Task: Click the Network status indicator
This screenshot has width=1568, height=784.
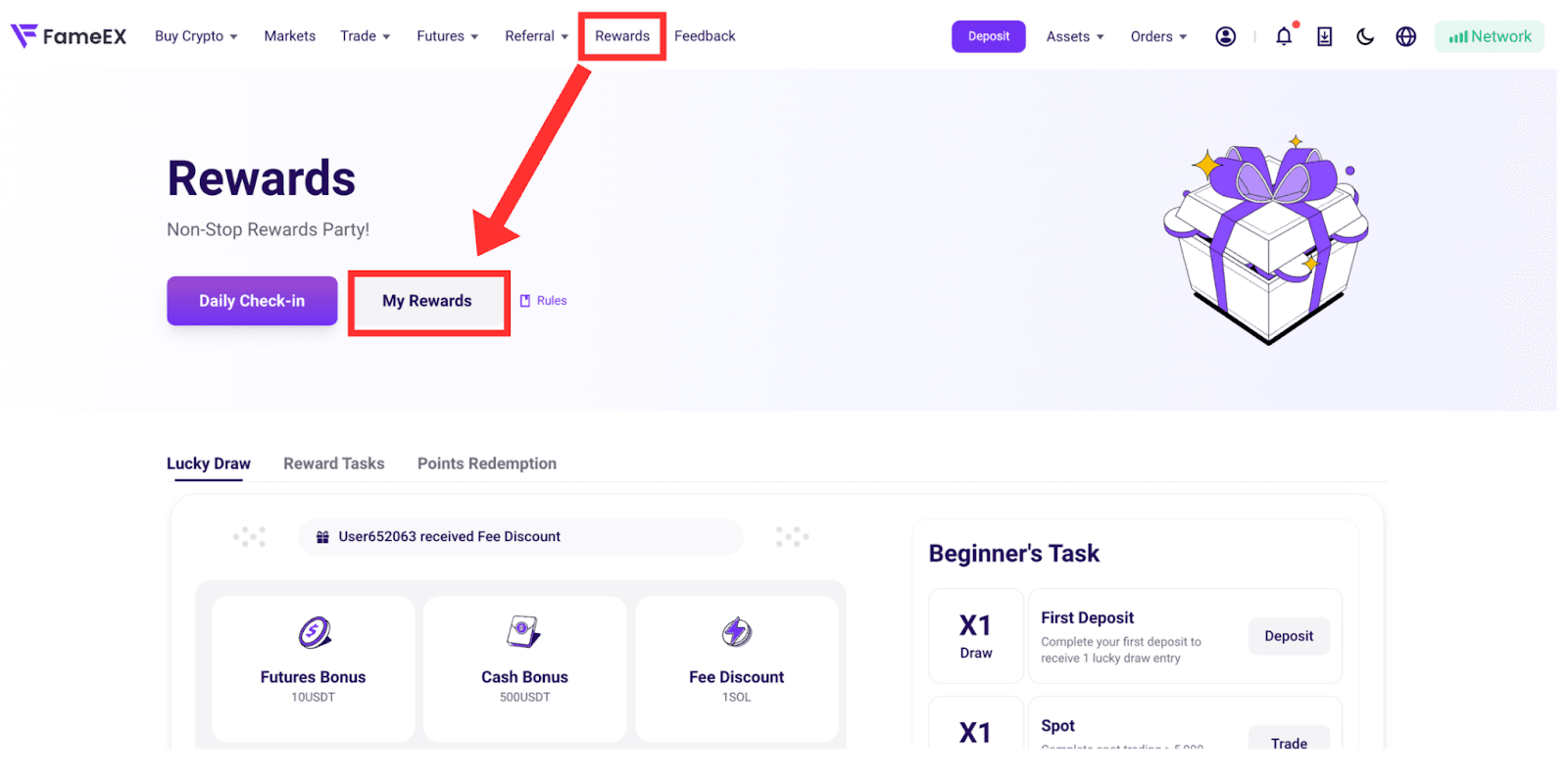Action: 1490,36
